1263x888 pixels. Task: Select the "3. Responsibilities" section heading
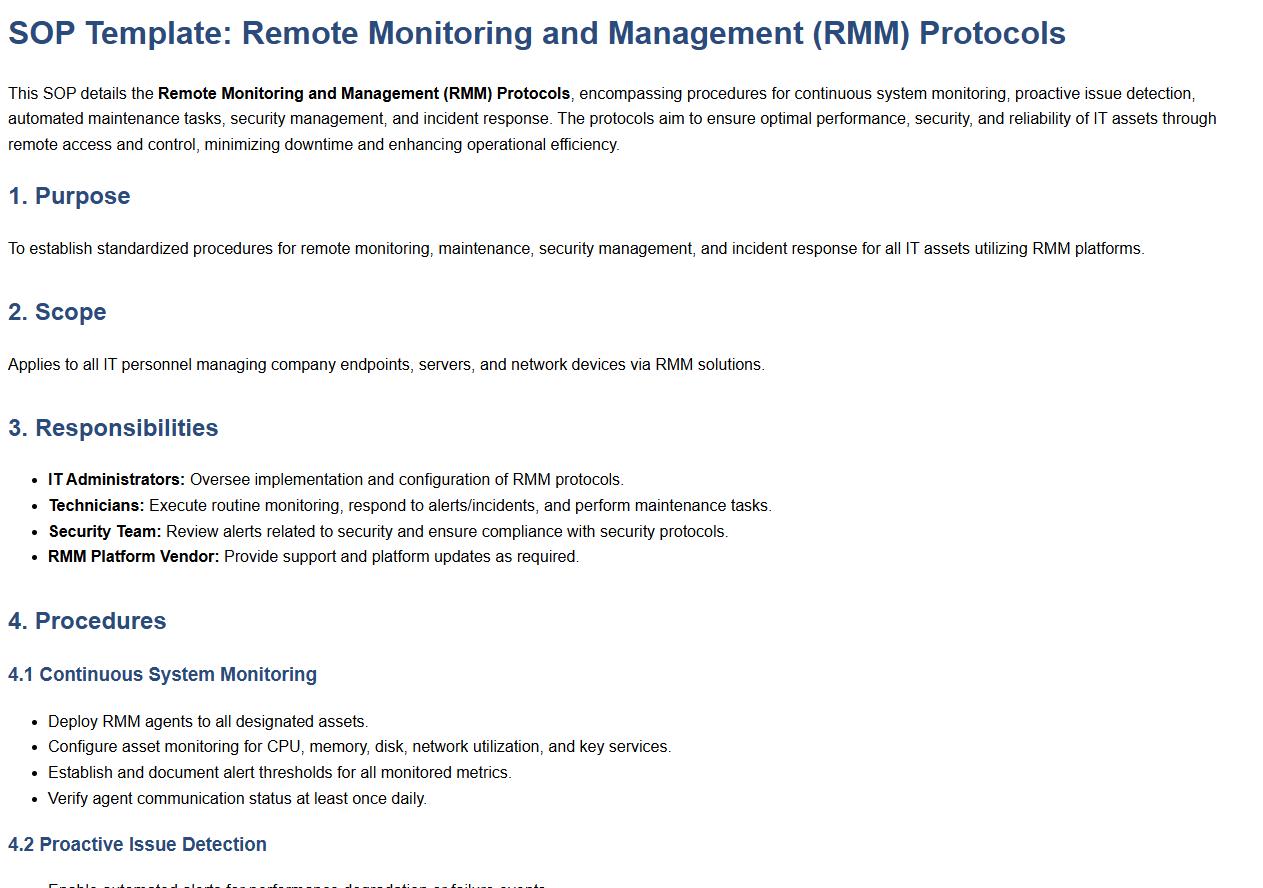pyautogui.click(x=113, y=428)
